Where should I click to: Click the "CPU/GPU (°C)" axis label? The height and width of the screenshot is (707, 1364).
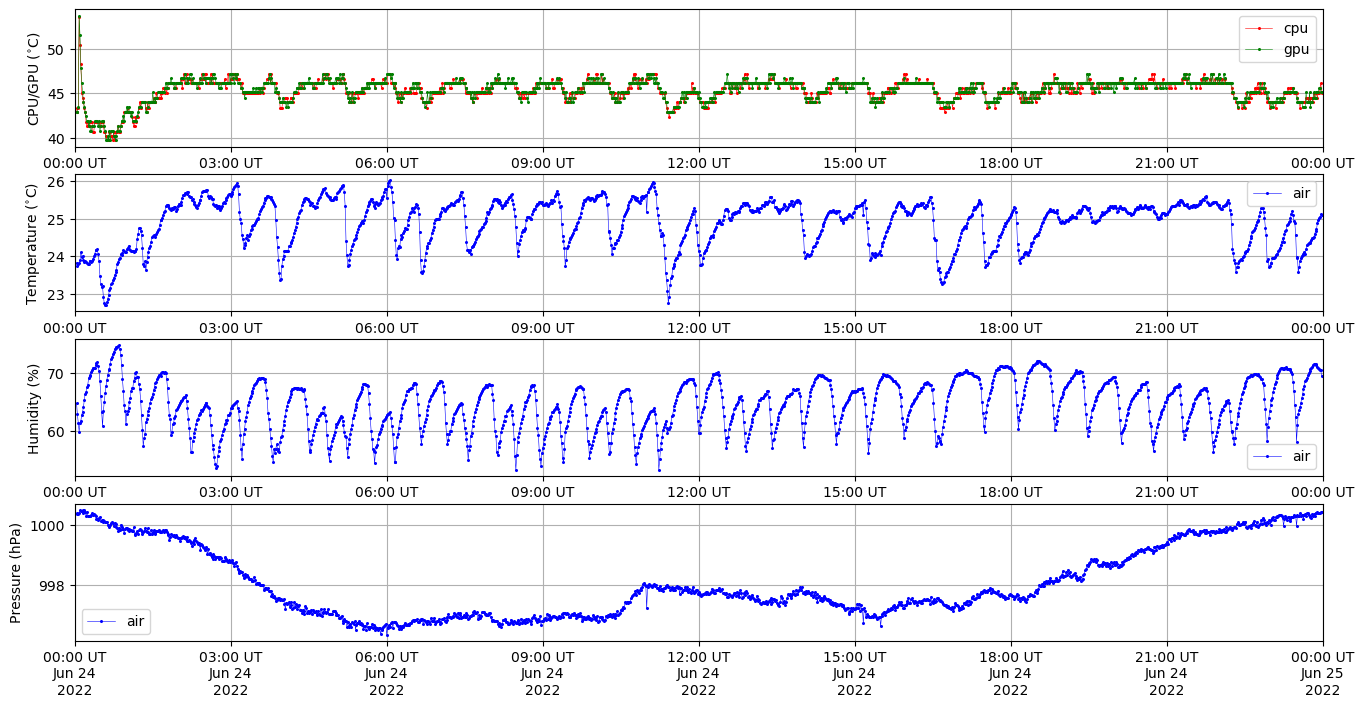pos(33,79)
